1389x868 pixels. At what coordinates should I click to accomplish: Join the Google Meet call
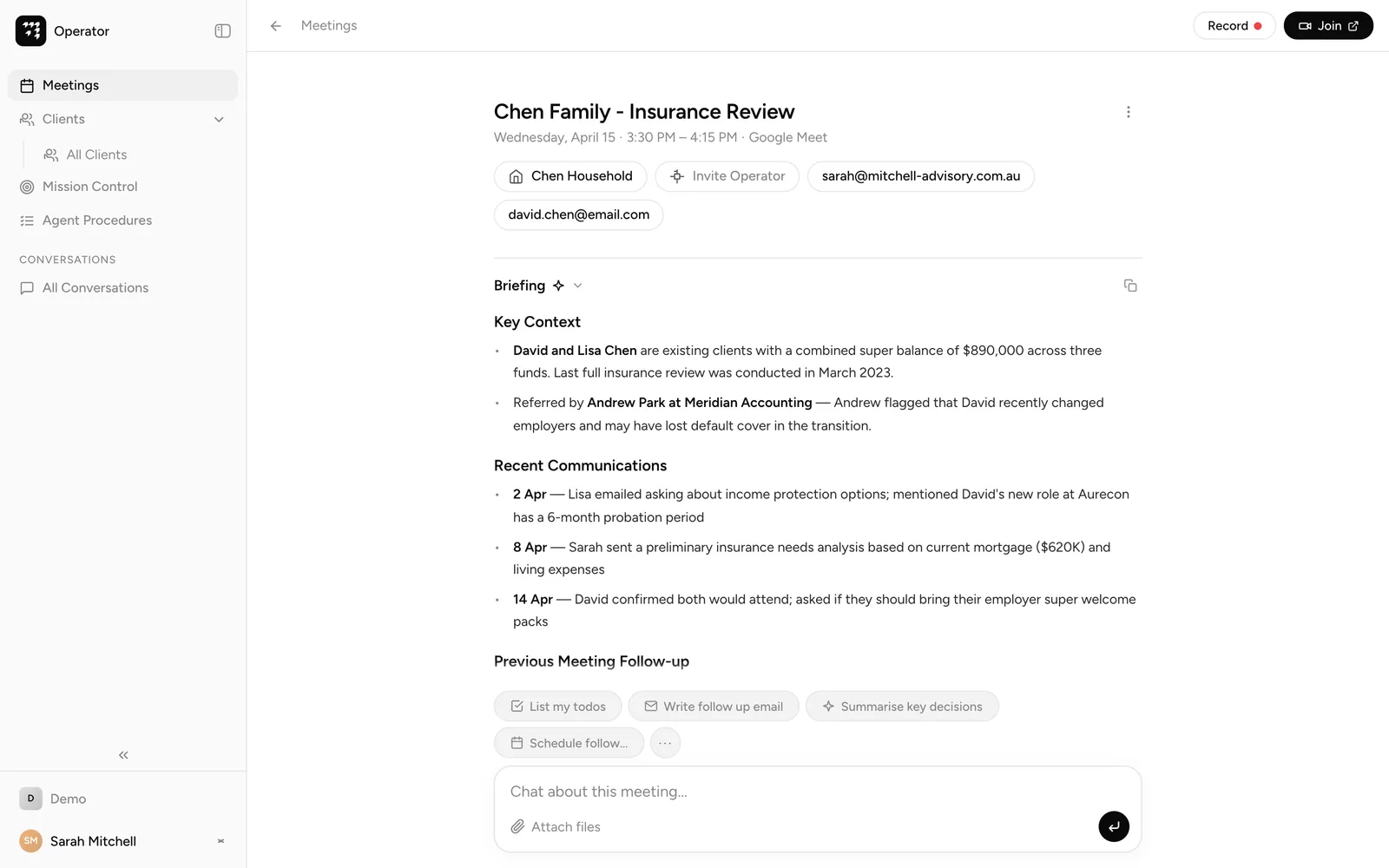[1328, 26]
